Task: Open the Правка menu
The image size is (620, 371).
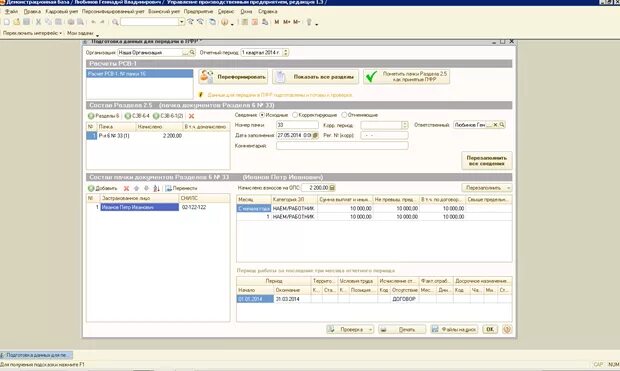Action: coord(32,11)
